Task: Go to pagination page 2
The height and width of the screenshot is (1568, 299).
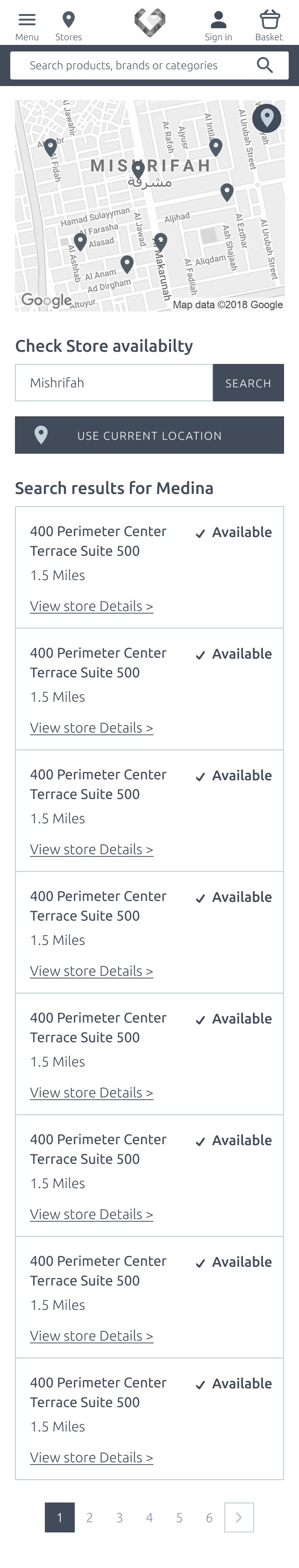Action: [x=89, y=1517]
